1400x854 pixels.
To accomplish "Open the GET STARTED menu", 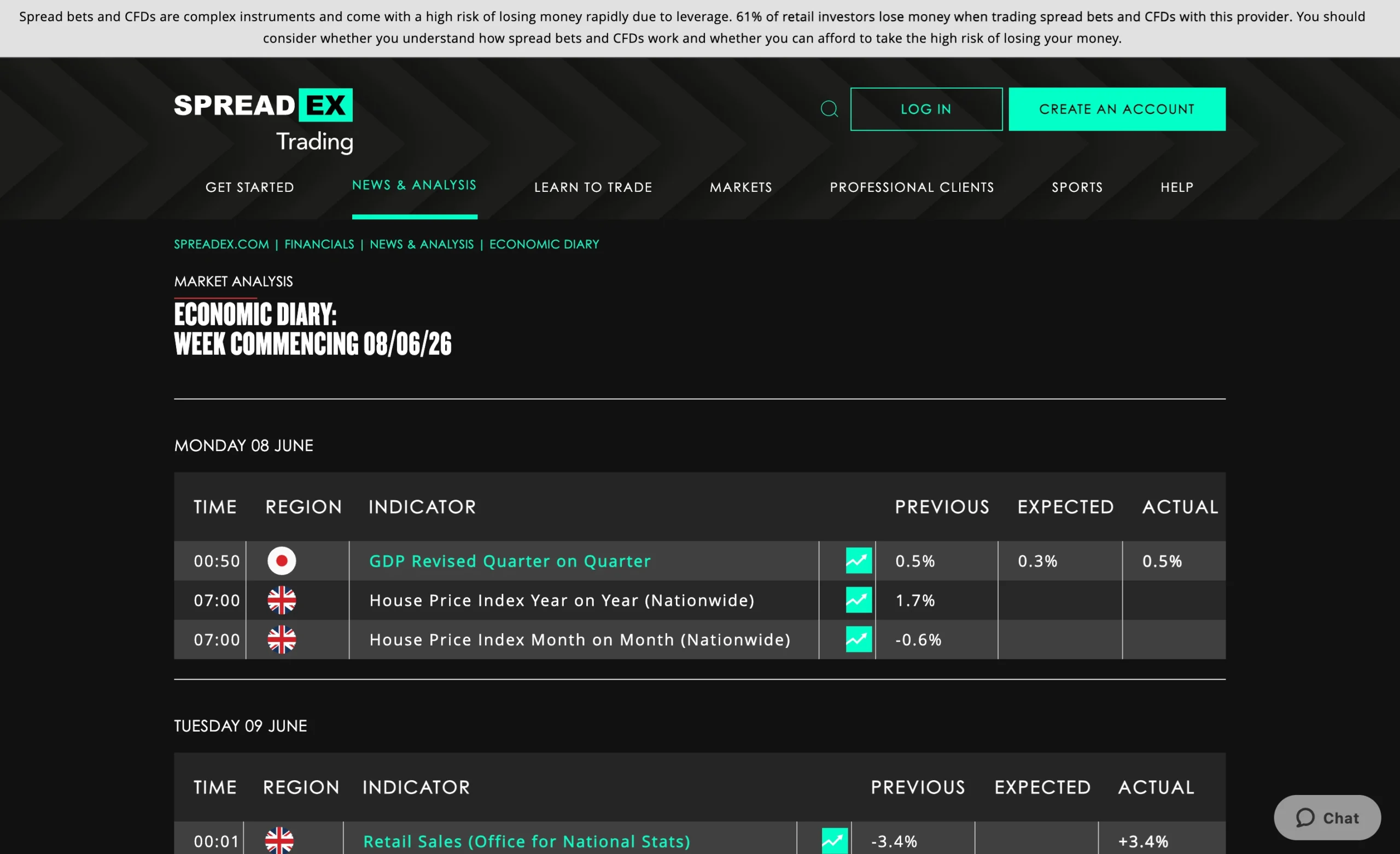I will tap(250, 187).
